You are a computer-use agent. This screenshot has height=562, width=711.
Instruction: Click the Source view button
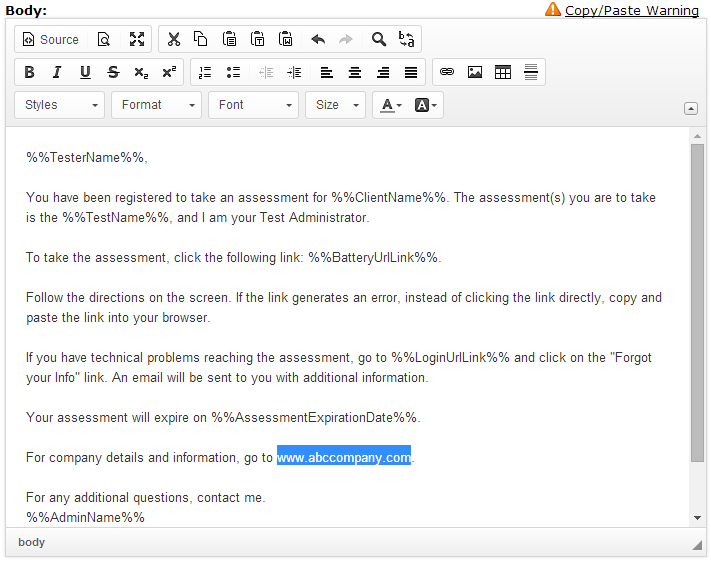50,39
